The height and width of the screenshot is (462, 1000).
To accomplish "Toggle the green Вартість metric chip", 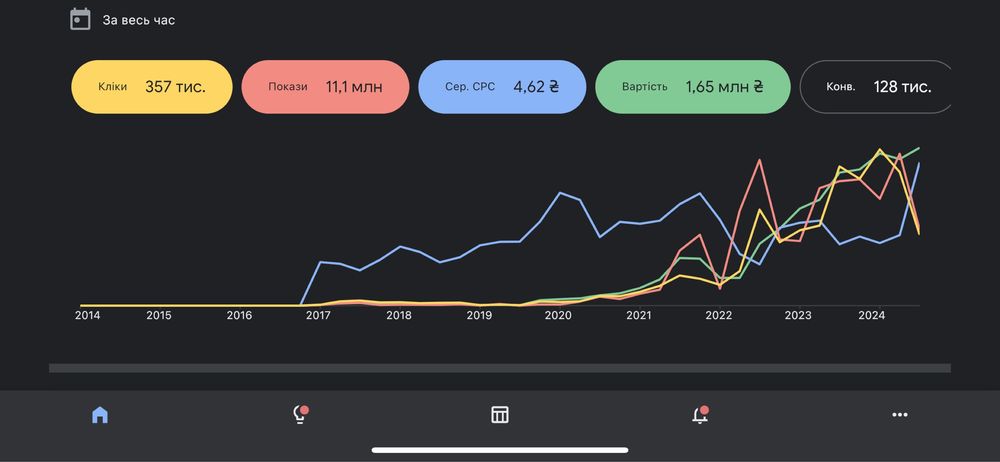I will click(693, 87).
